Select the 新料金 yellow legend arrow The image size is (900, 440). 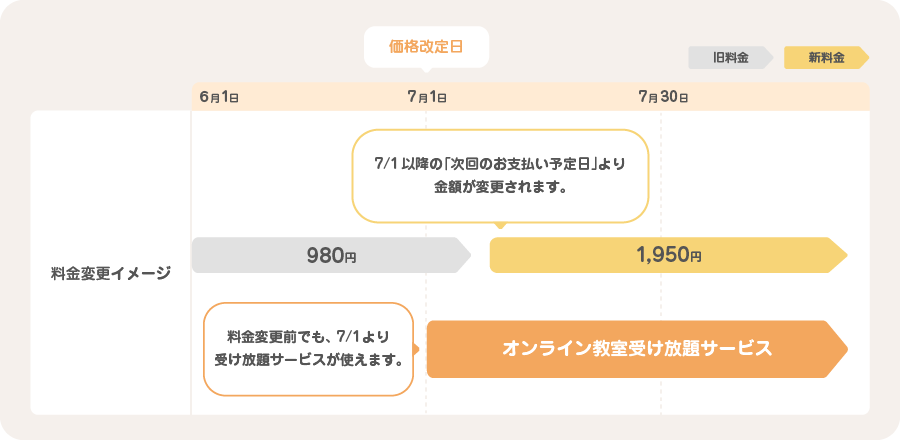827,57
